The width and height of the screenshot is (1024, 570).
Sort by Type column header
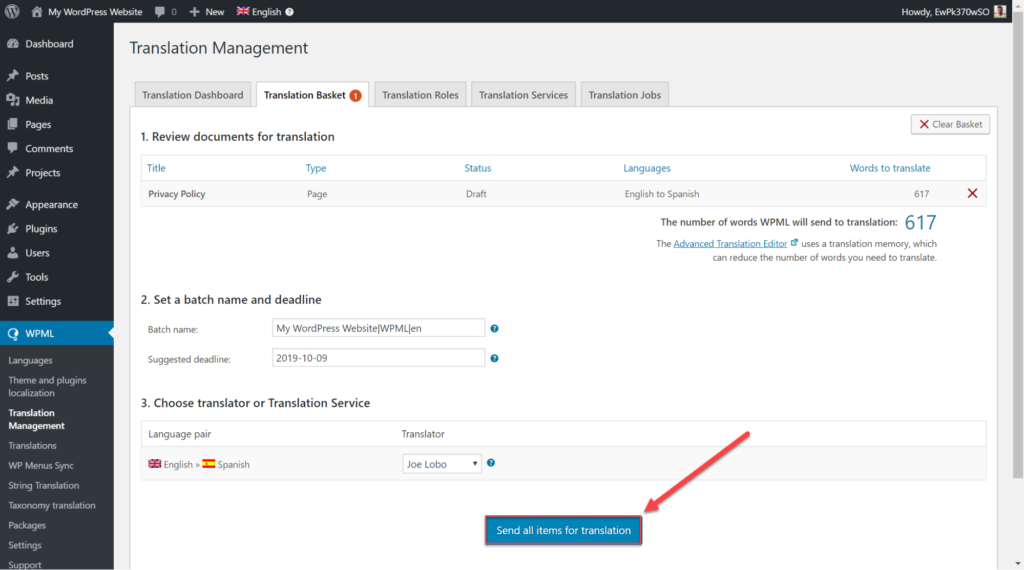click(316, 168)
